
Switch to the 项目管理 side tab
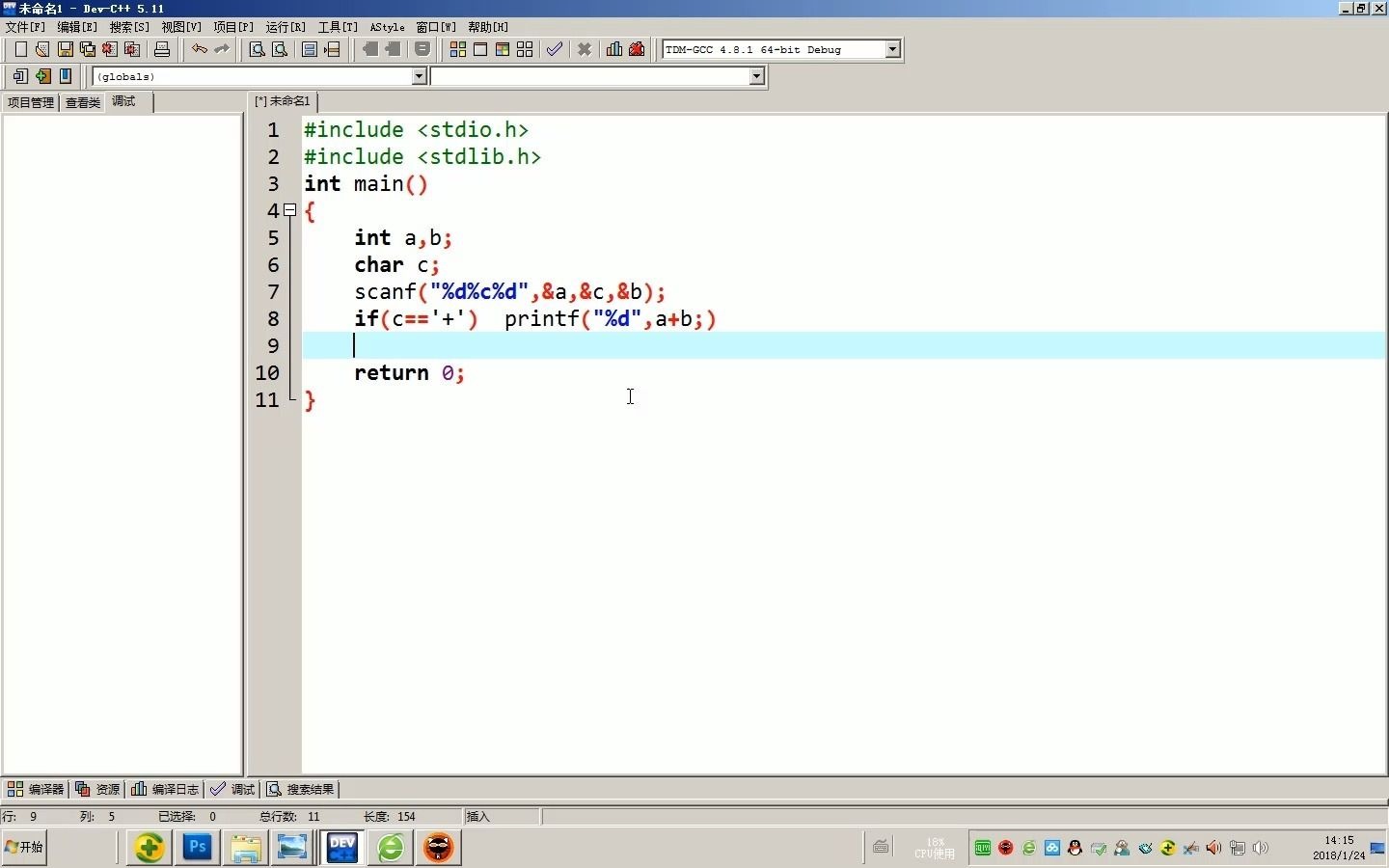(31, 102)
